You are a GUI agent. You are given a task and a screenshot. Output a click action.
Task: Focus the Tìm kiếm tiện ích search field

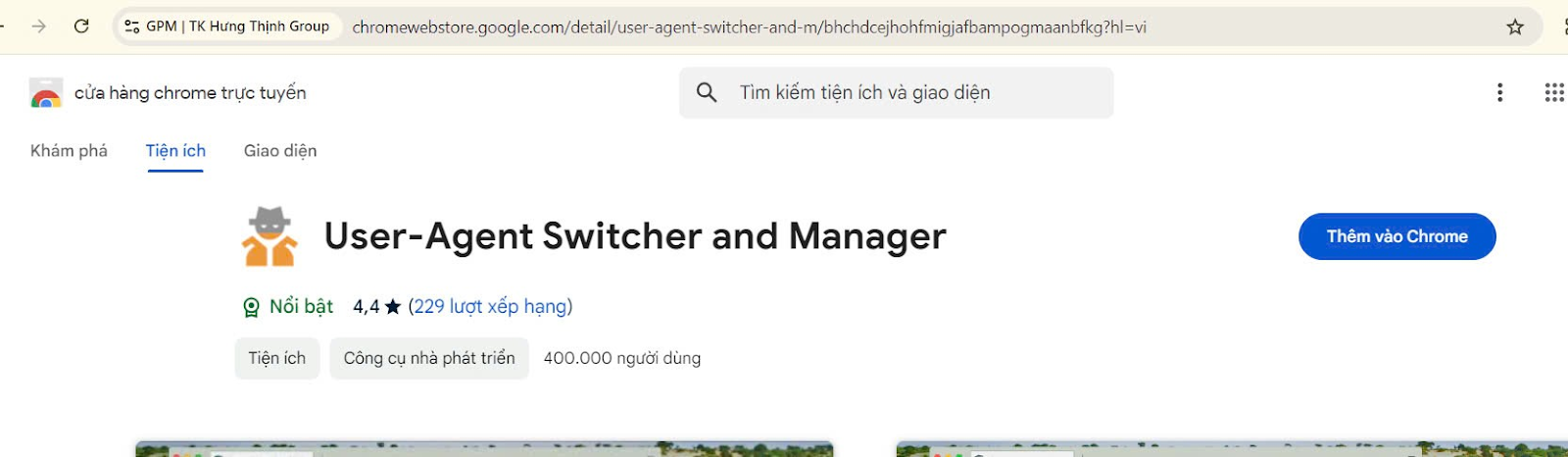tap(896, 92)
